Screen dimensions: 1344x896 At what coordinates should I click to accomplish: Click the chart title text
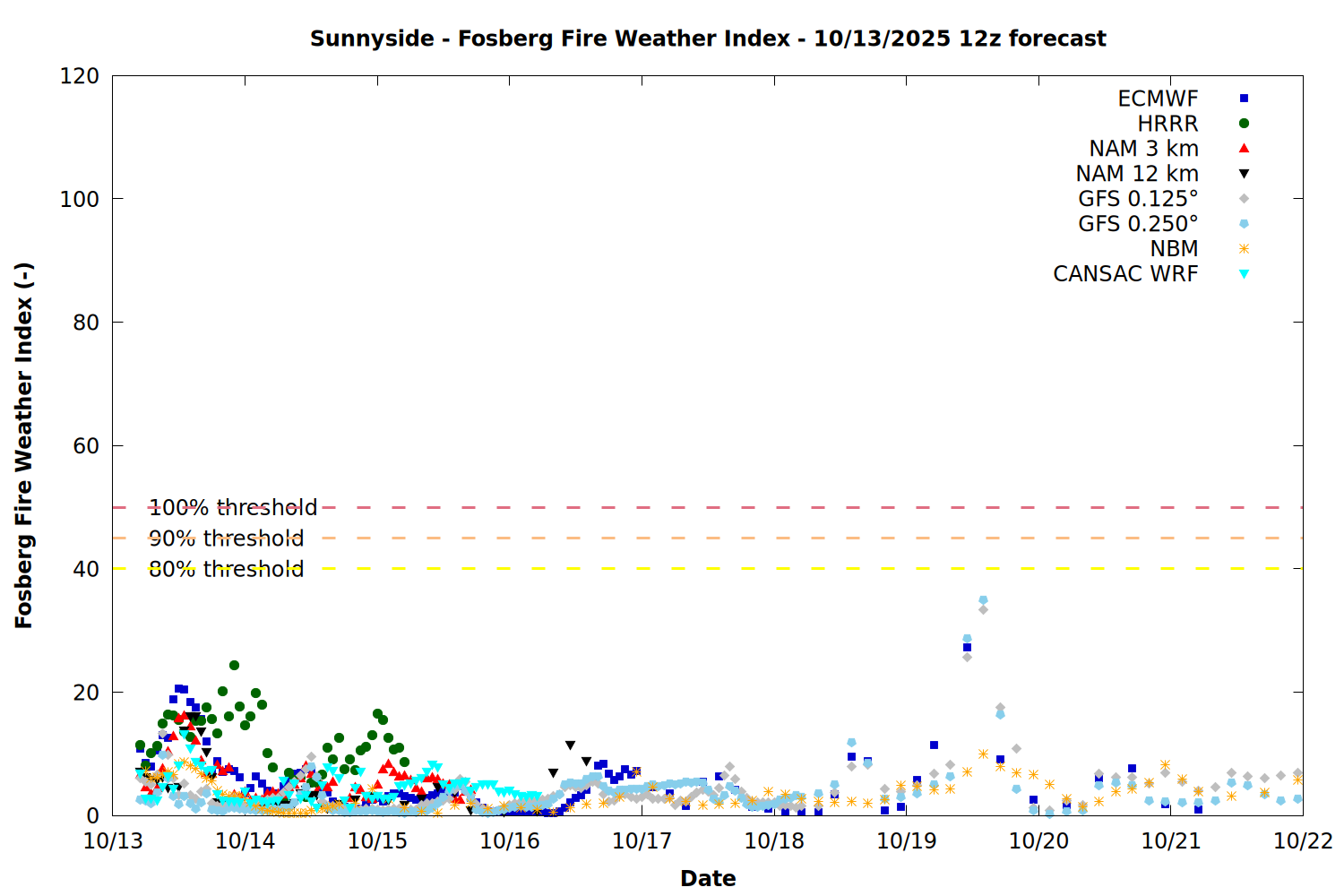point(708,39)
